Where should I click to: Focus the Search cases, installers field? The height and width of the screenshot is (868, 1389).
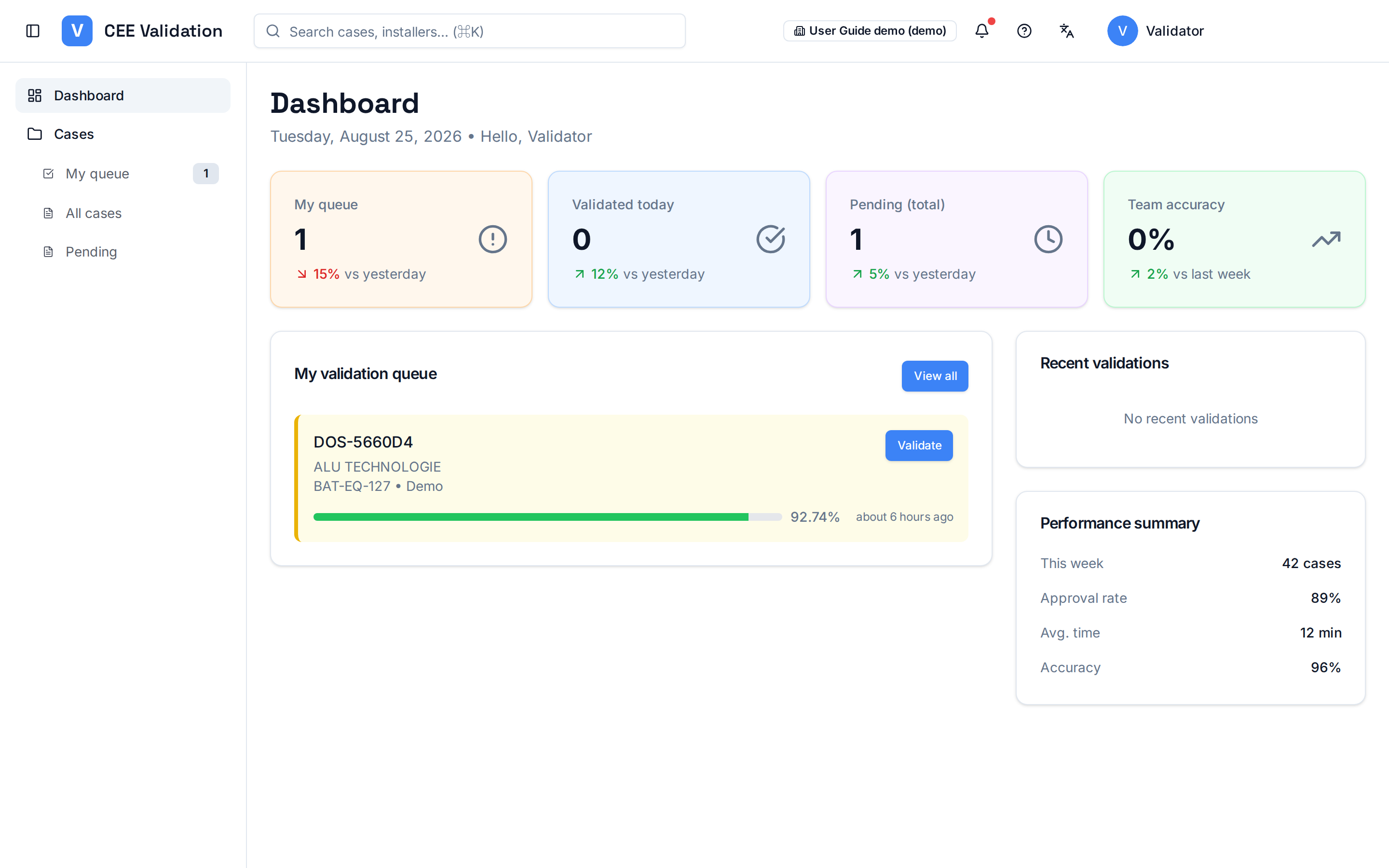[x=469, y=31]
